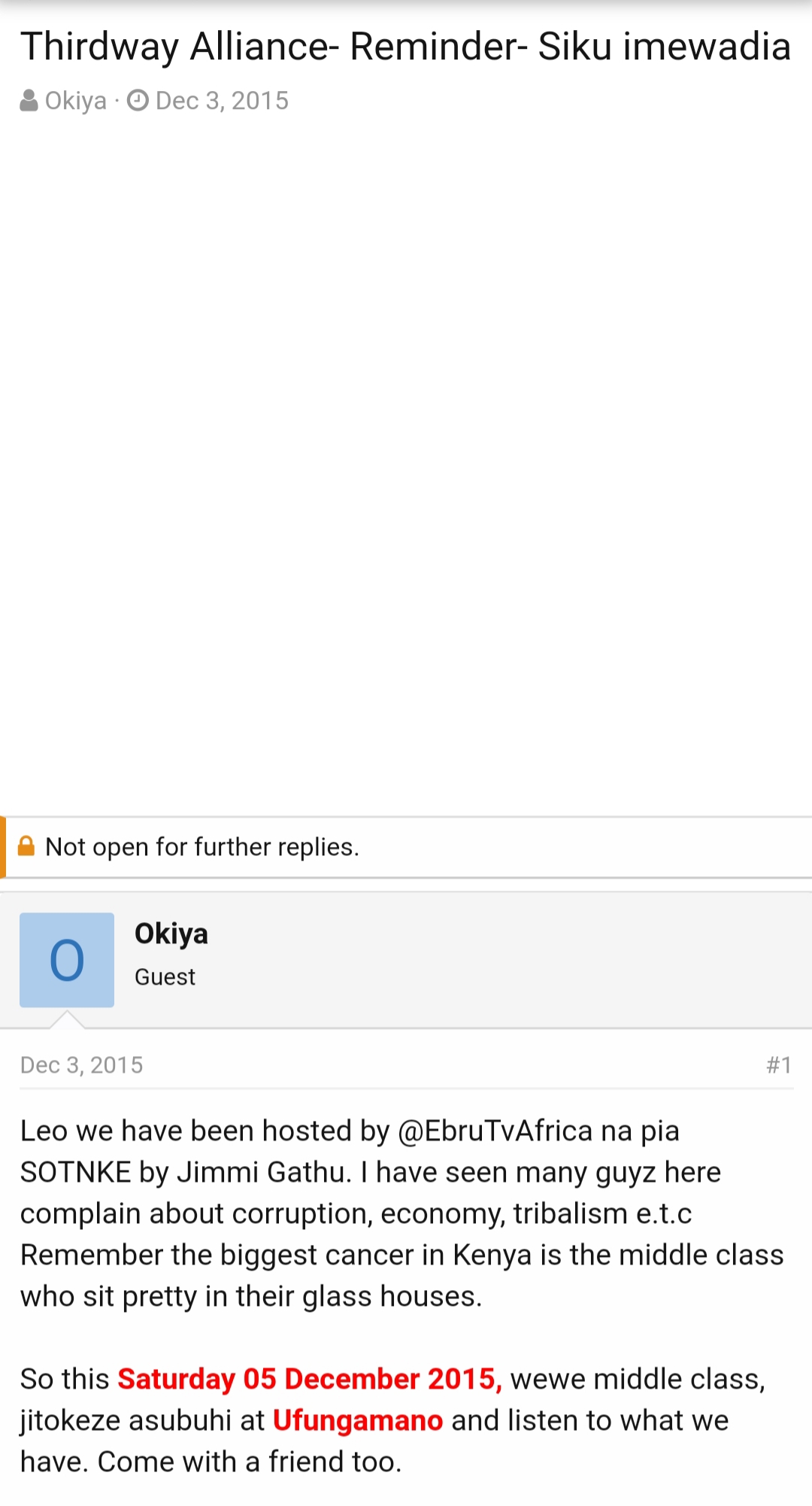Viewport: 812px width, 1506px height.
Task: Click the Guest user title label
Action: click(x=165, y=977)
